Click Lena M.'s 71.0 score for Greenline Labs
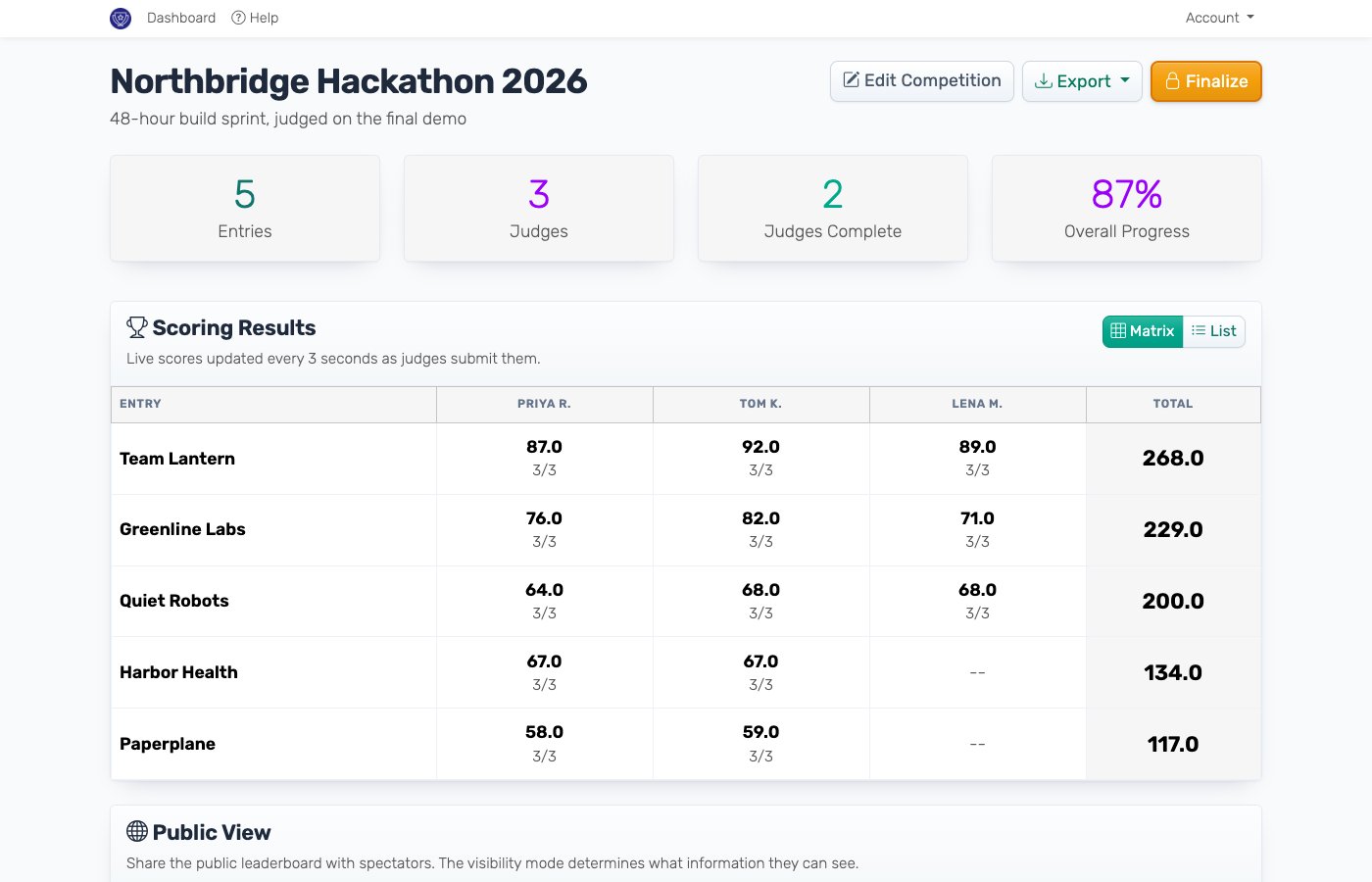Viewport: 1372px width, 882px height. pyautogui.click(x=978, y=518)
